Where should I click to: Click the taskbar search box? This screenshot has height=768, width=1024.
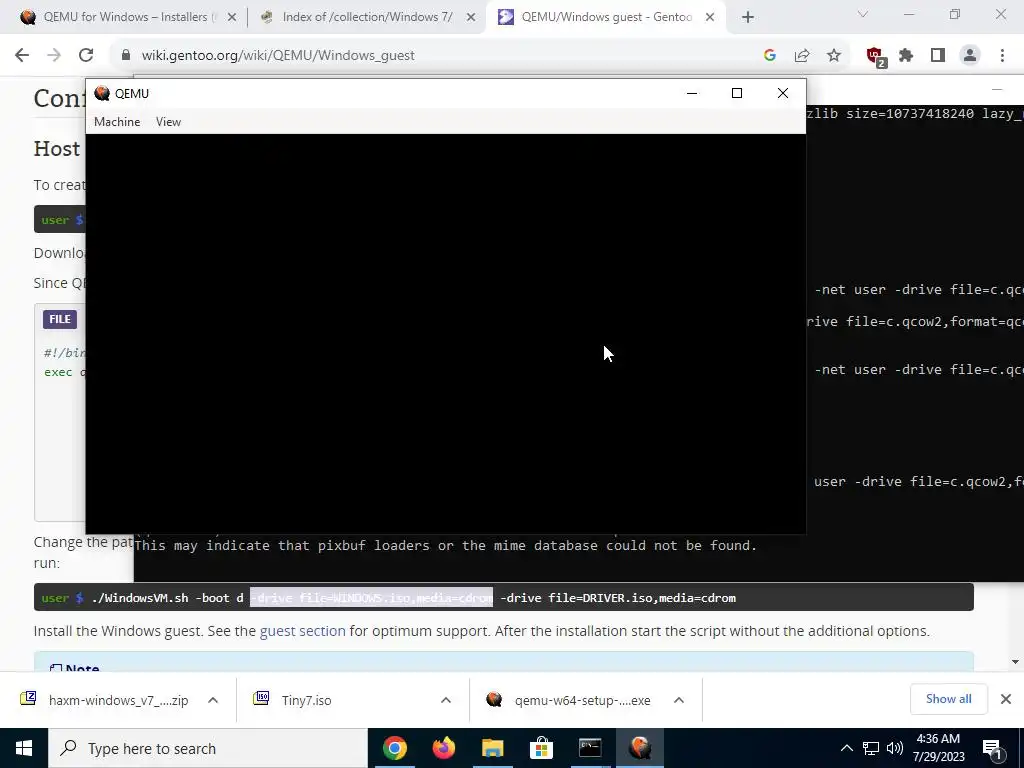point(208,748)
